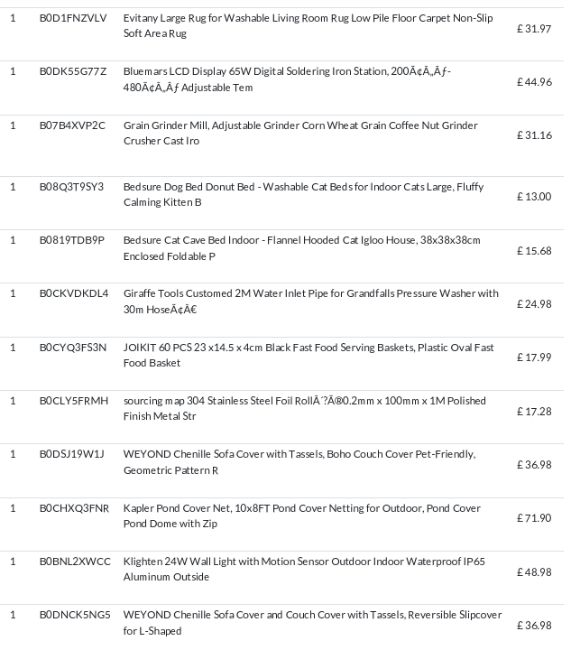
Task: Click the £ 13.00 price
Action: 534,196
